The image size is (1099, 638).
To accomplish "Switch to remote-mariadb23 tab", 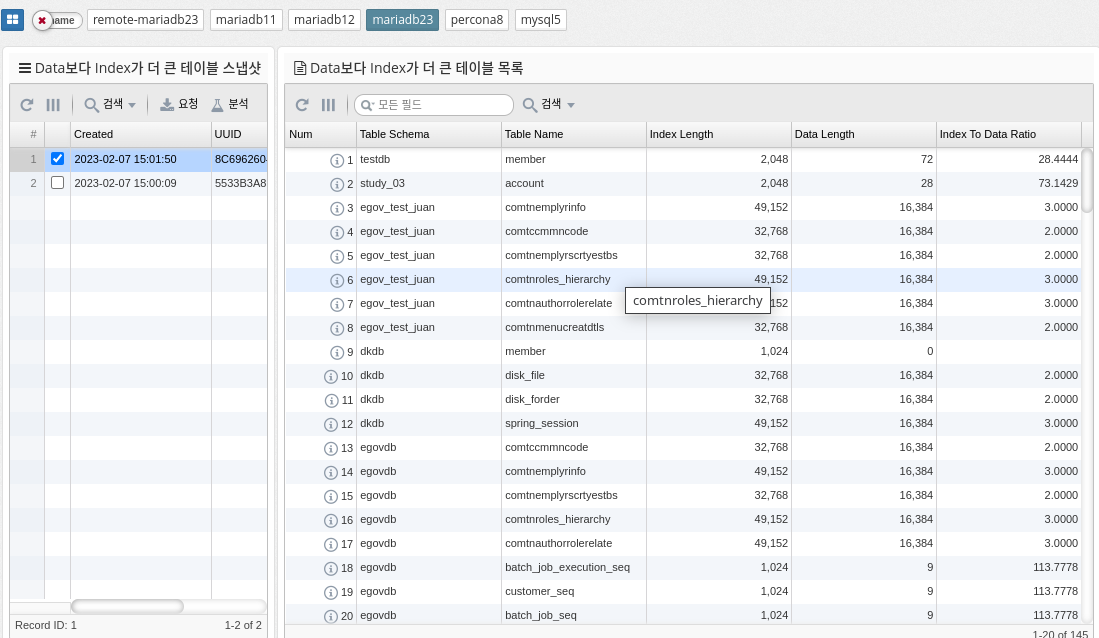I will (146, 20).
